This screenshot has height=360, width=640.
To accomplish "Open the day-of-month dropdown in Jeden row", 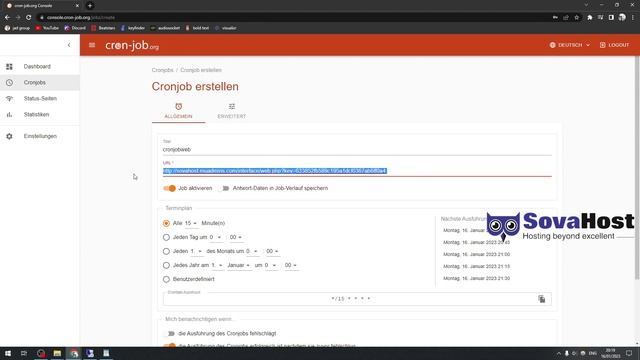I will 196,251.
